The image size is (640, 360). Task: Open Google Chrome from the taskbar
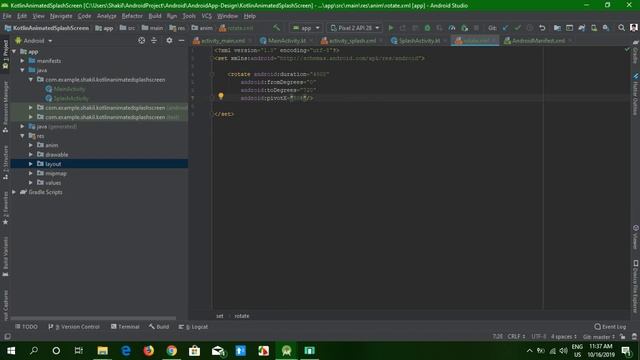[171, 351]
